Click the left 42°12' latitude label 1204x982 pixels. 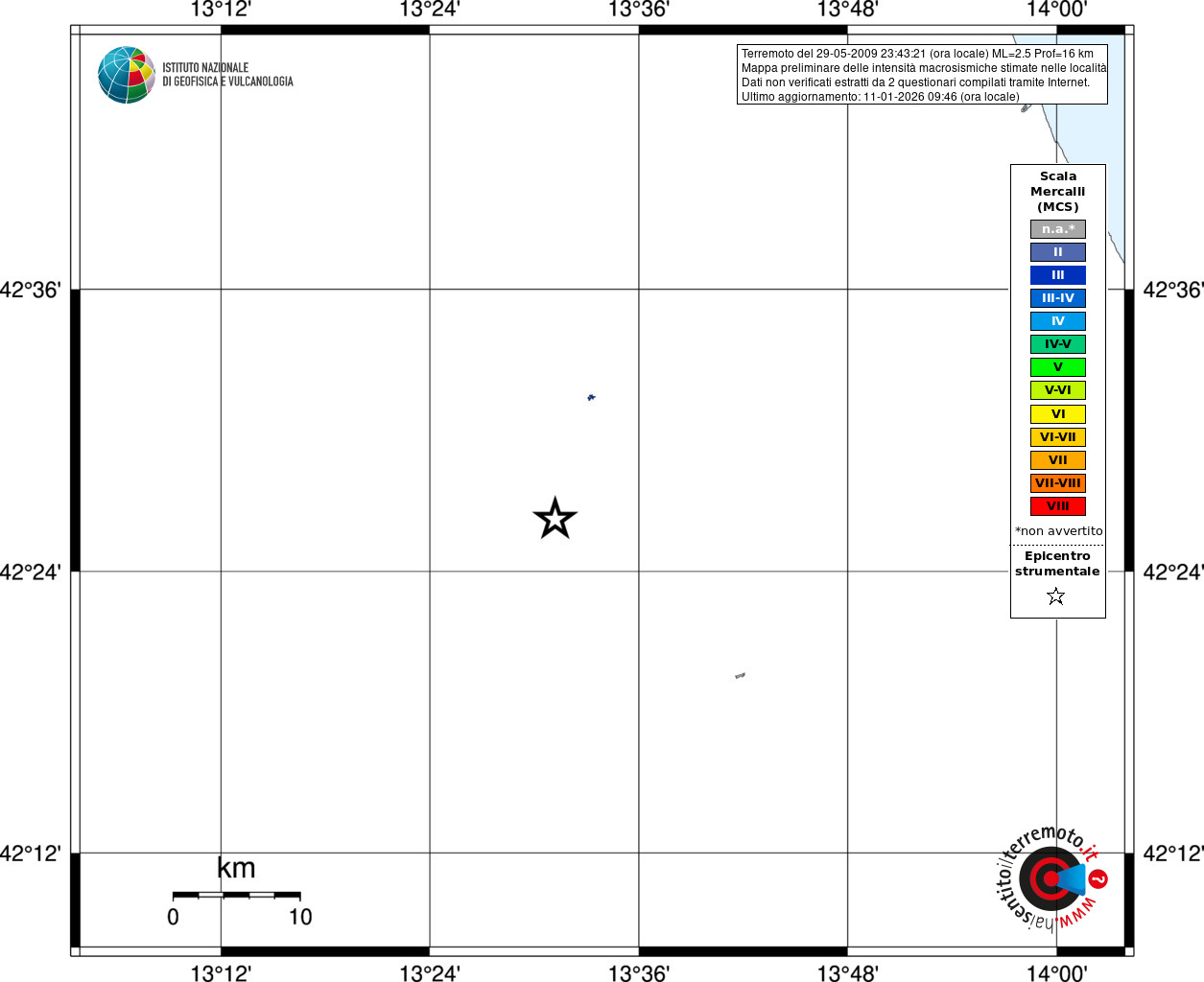[x=31, y=853]
